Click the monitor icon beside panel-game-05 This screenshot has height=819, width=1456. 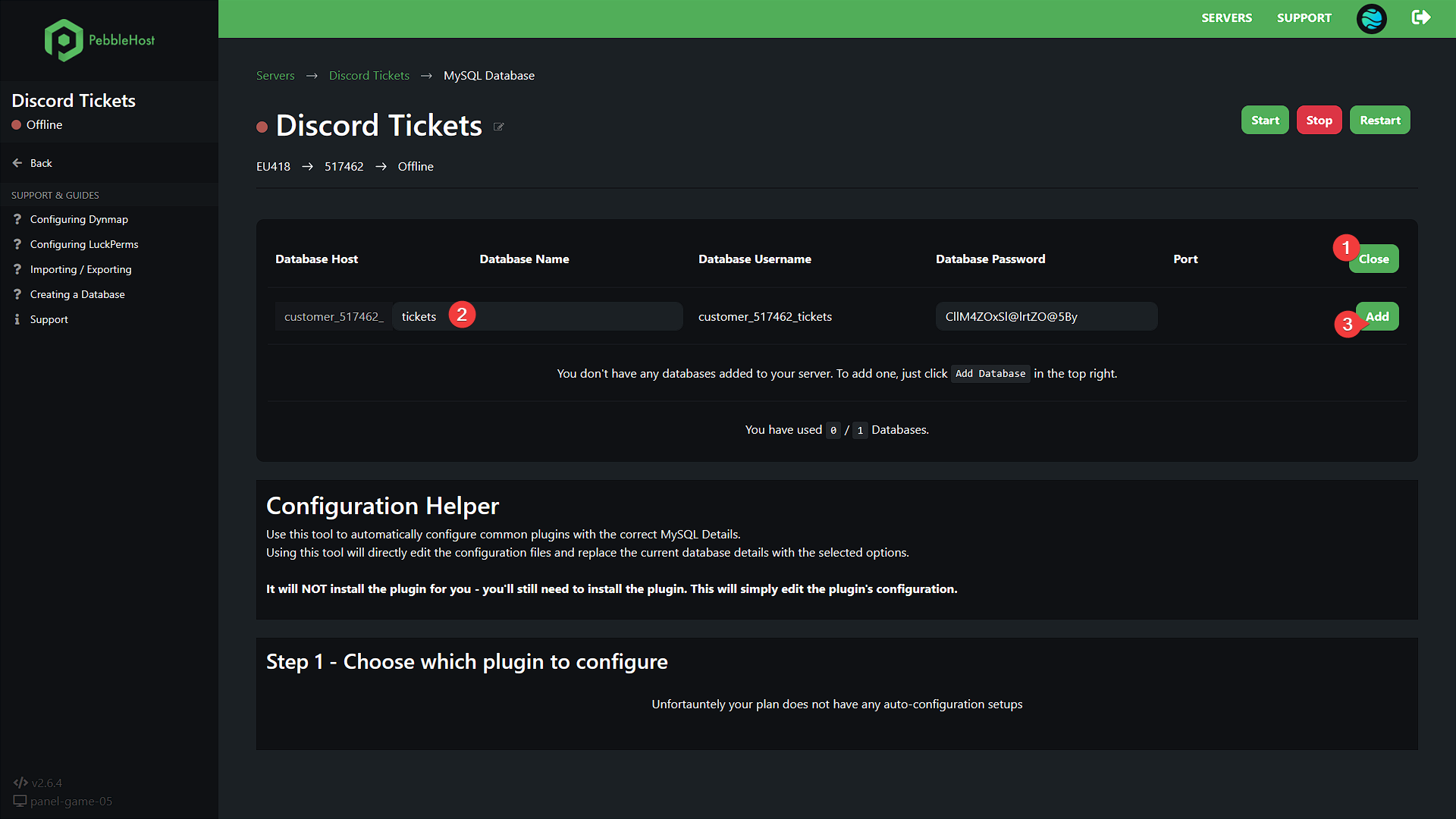(20, 801)
